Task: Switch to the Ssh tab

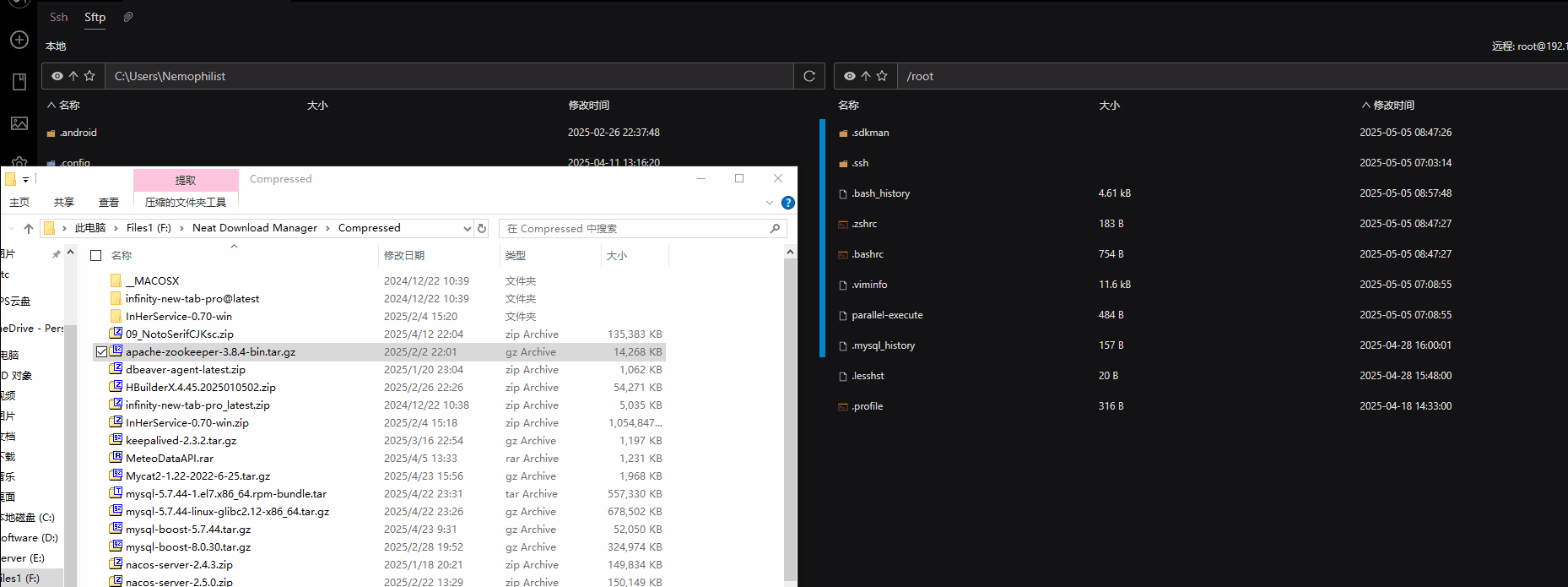Action: pyautogui.click(x=59, y=17)
